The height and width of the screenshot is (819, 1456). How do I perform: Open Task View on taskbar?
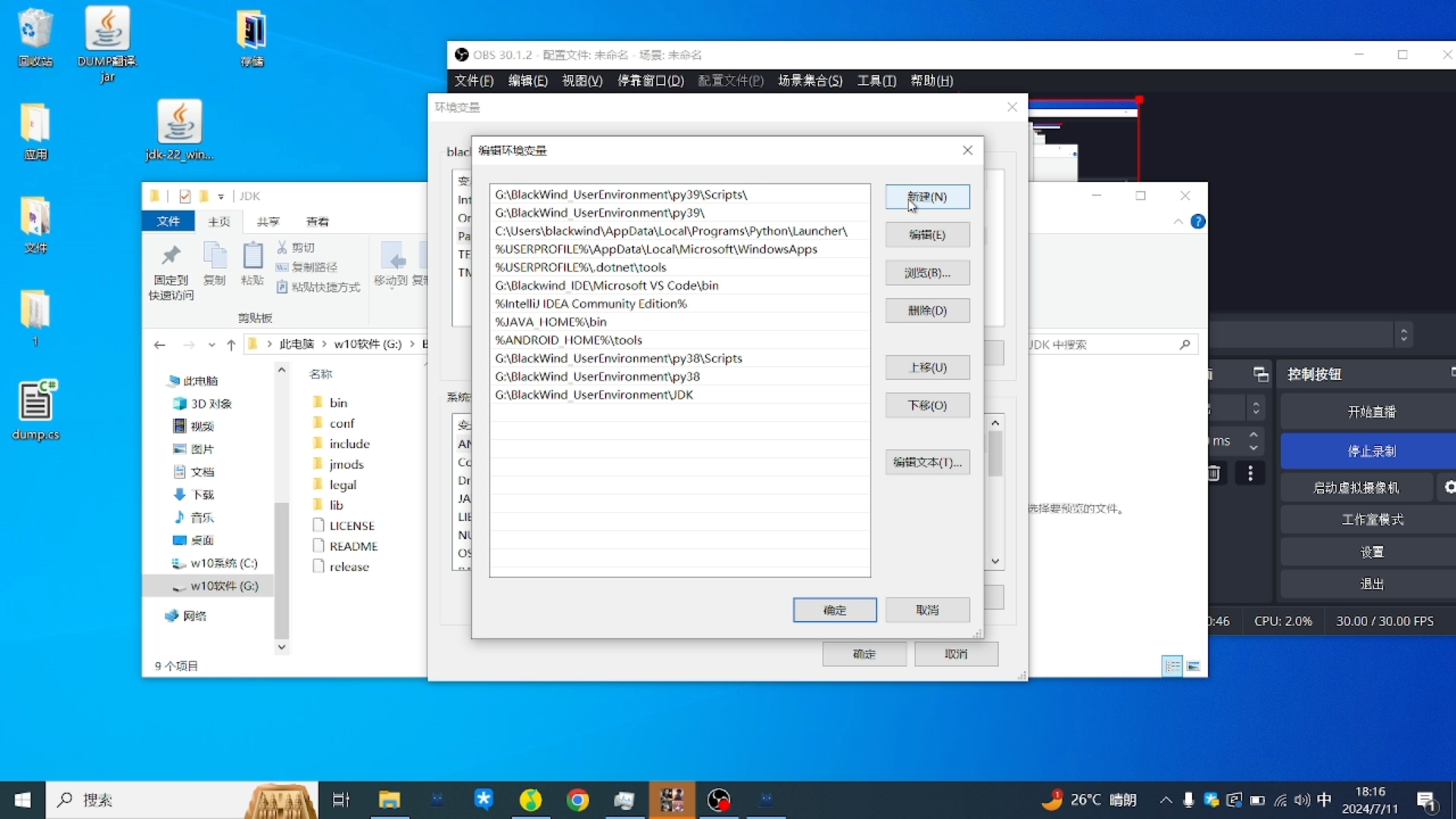pos(340,799)
